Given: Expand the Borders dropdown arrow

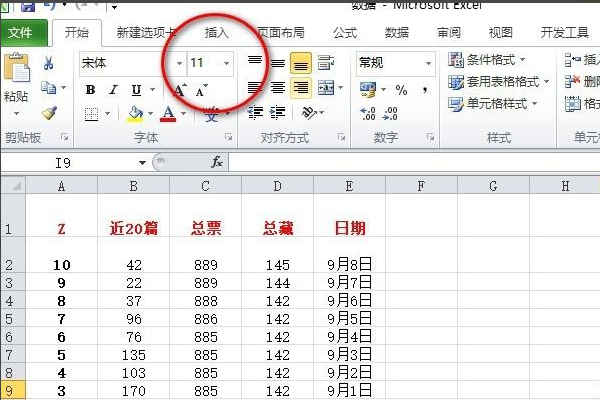Looking at the screenshot, I should click(108, 114).
